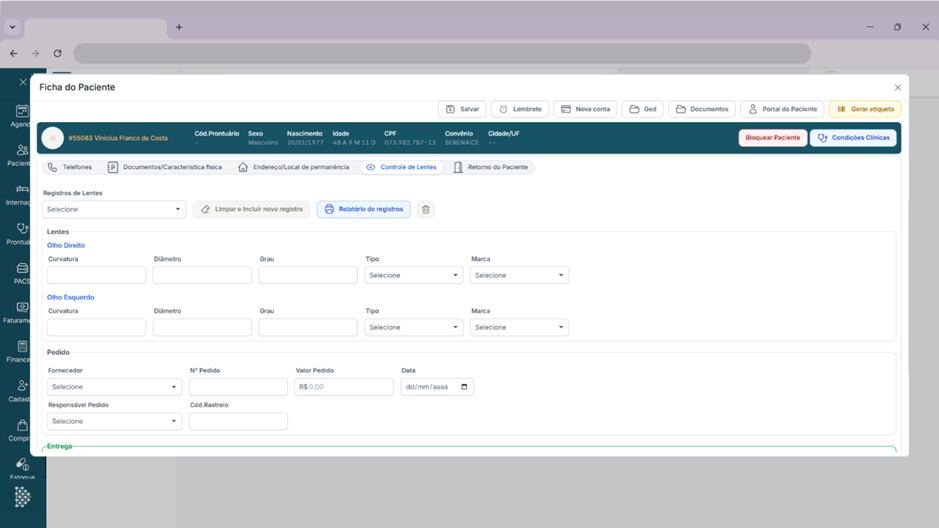939x528 pixels.
Task: Expand the Fornecedor dropdown
Action: [x=114, y=387]
